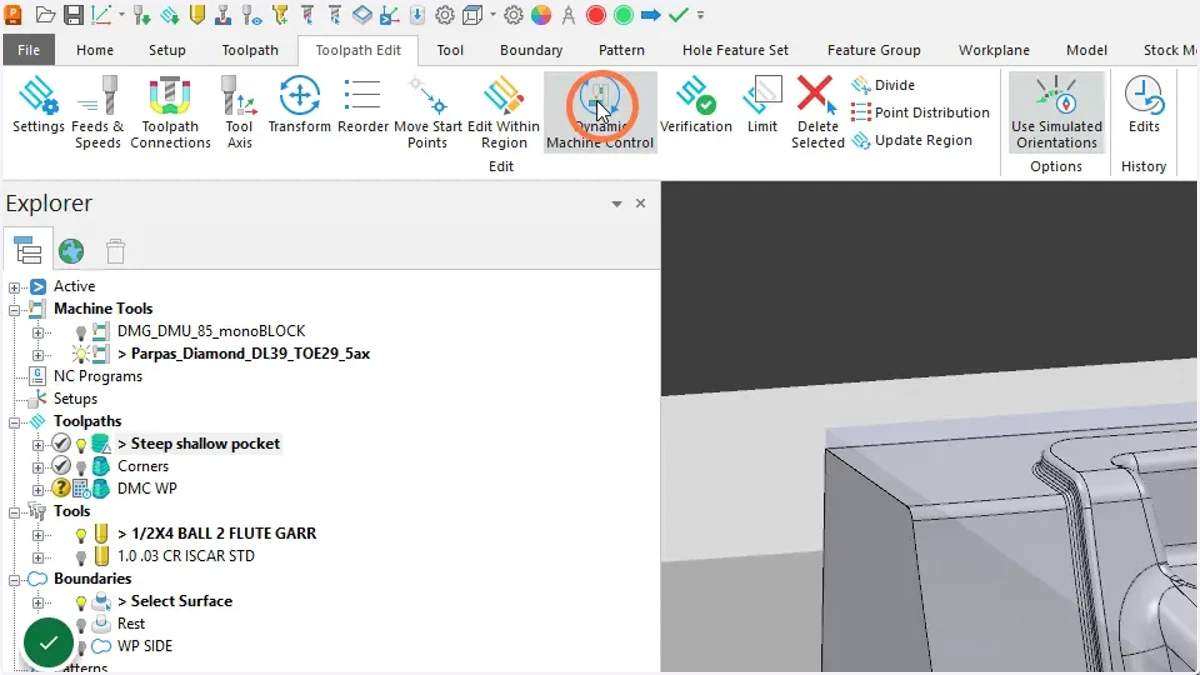Image resolution: width=1200 pixels, height=675 pixels.
Task: Open the Edits history tool
Action: click(x=1144, y=105)
